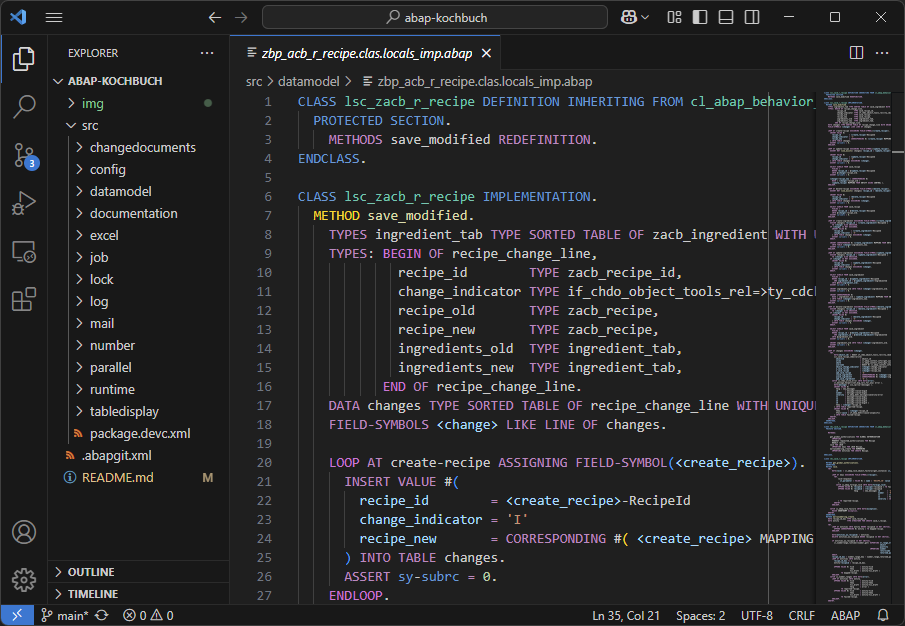Screen dimensions: 905x626
Task: Open Explorer Views and More Actions
Action: [x=207, y=53]
